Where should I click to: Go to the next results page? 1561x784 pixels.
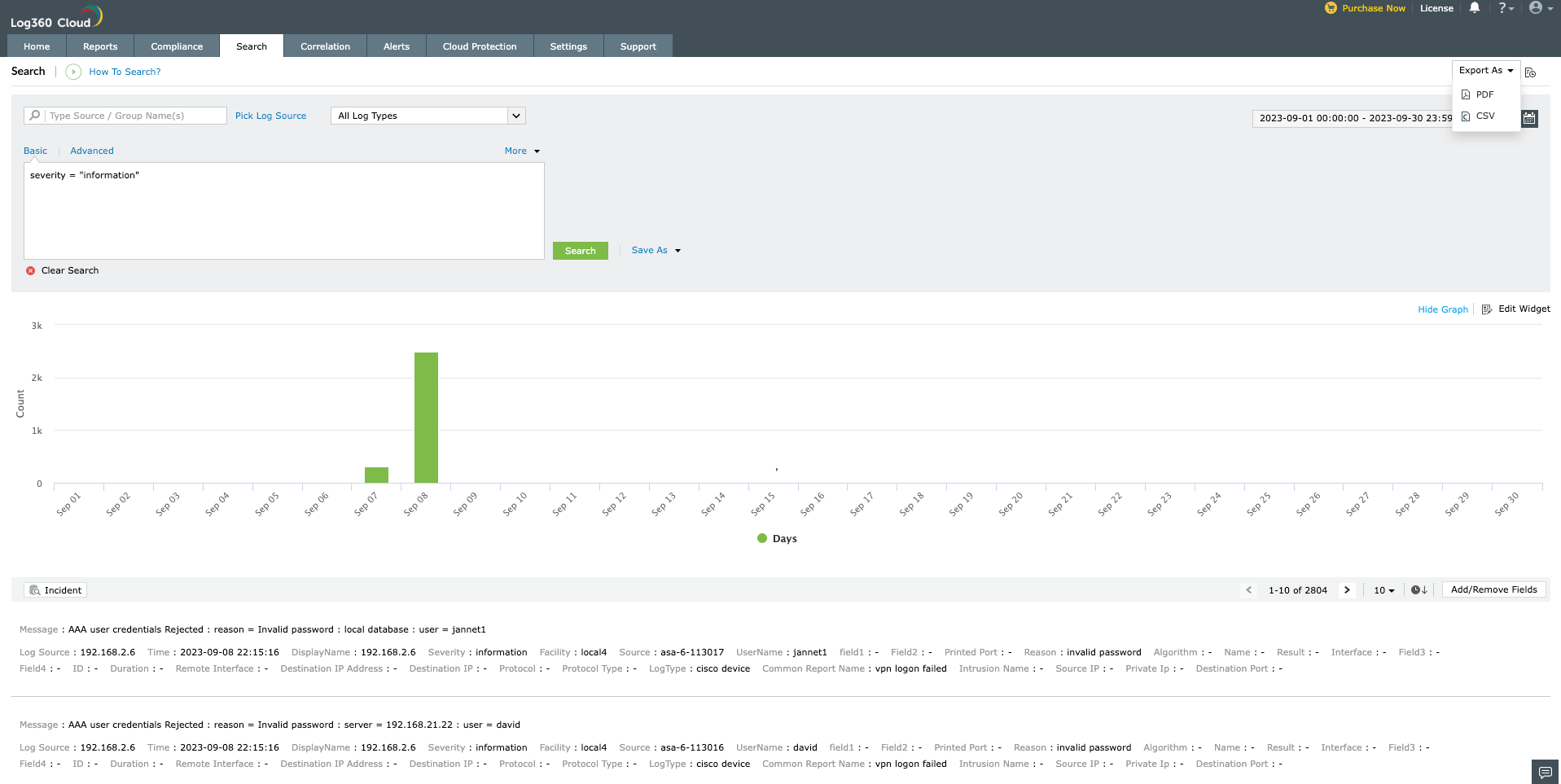pyautogui.click(x=1347, y=590)
